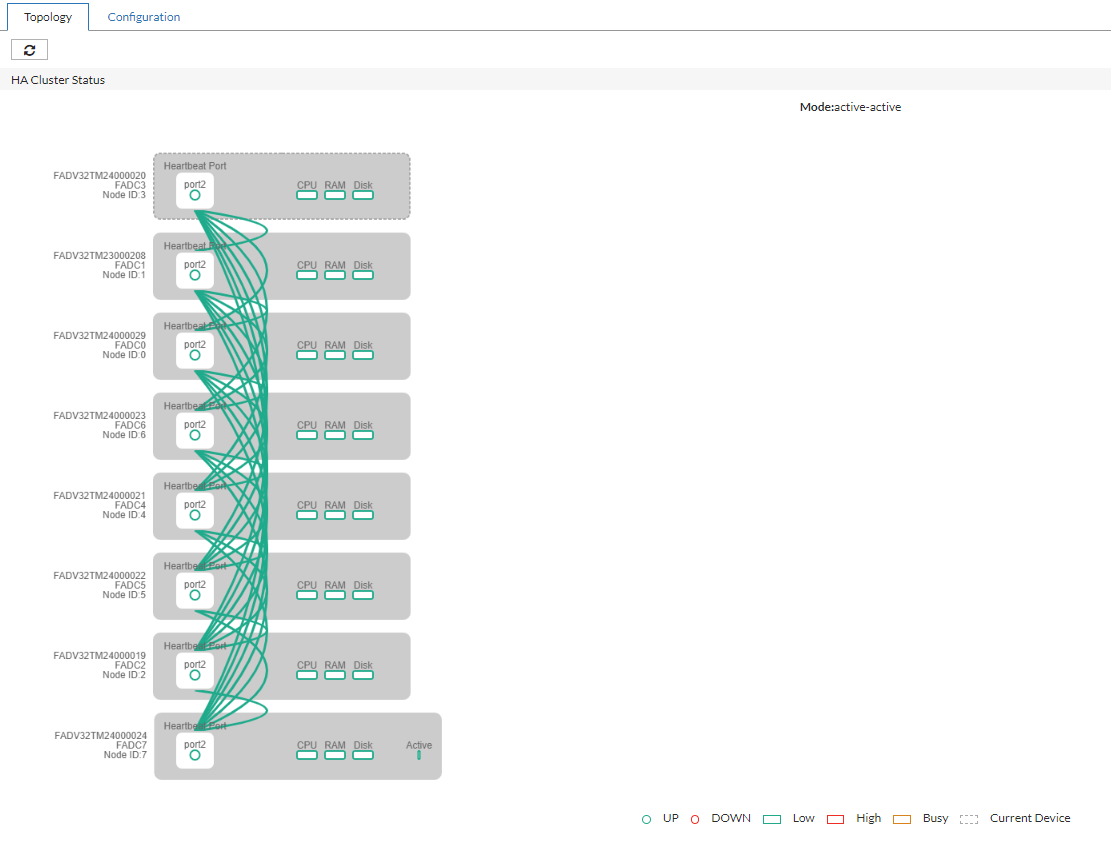This screenshot has width=1111, height=847.
Task: Click Disk usage bar of FADC3
Action: point(363,196)
